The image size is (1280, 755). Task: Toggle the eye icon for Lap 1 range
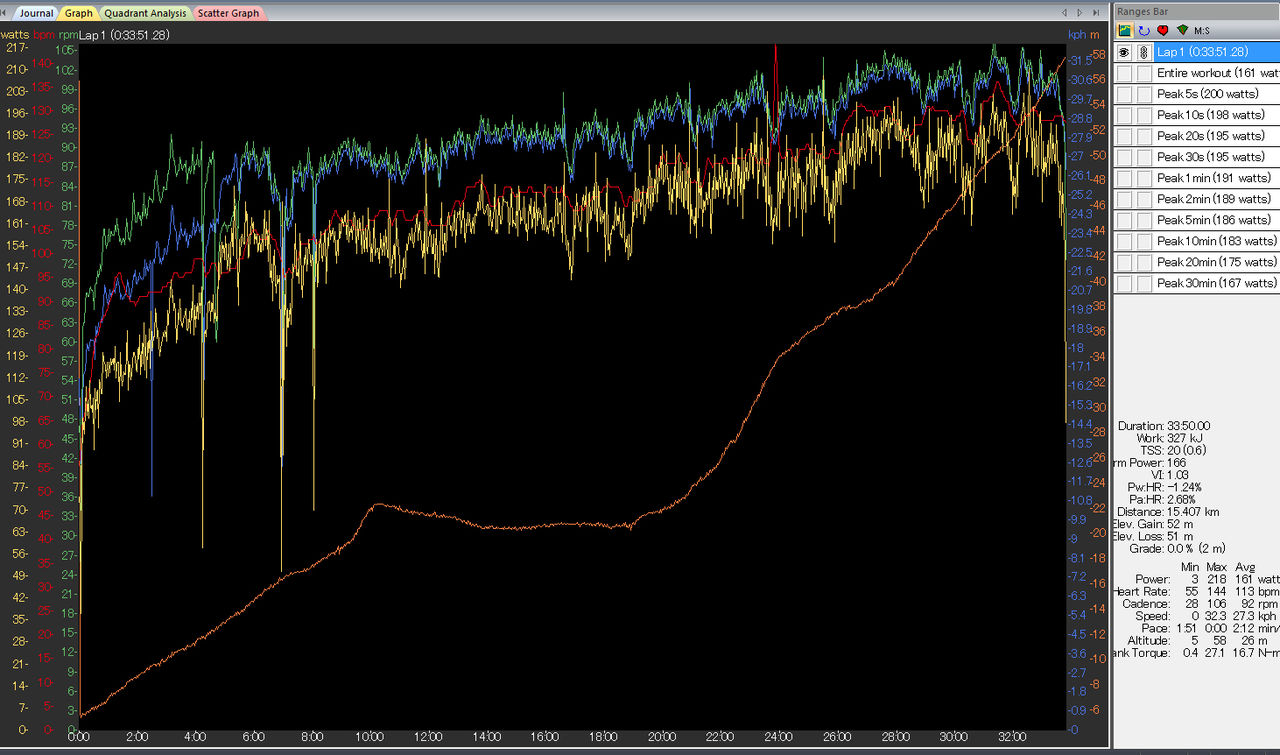(x=1125, y=52)
